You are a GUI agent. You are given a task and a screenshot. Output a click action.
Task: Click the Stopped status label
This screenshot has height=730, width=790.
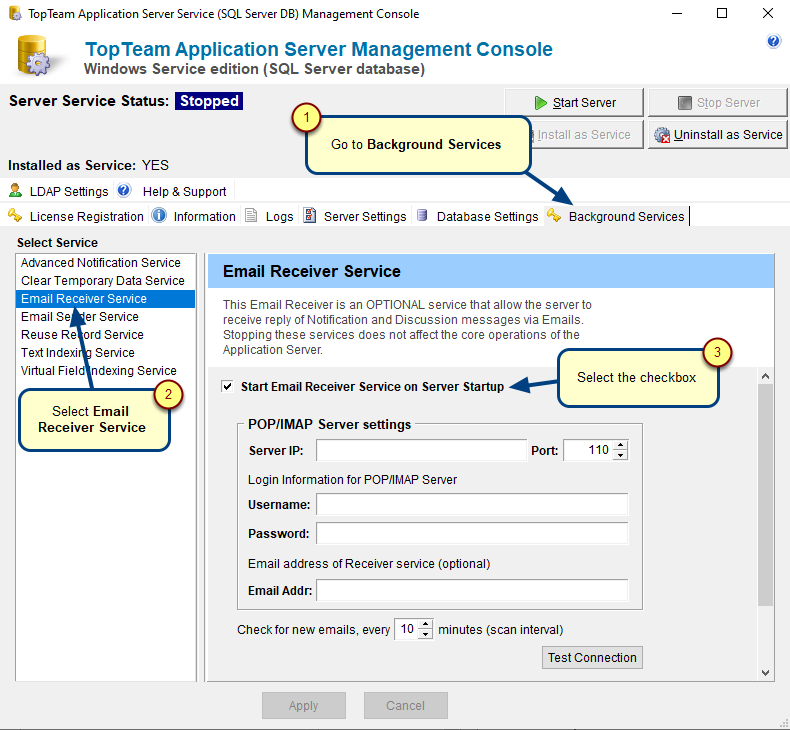point(209,101)
